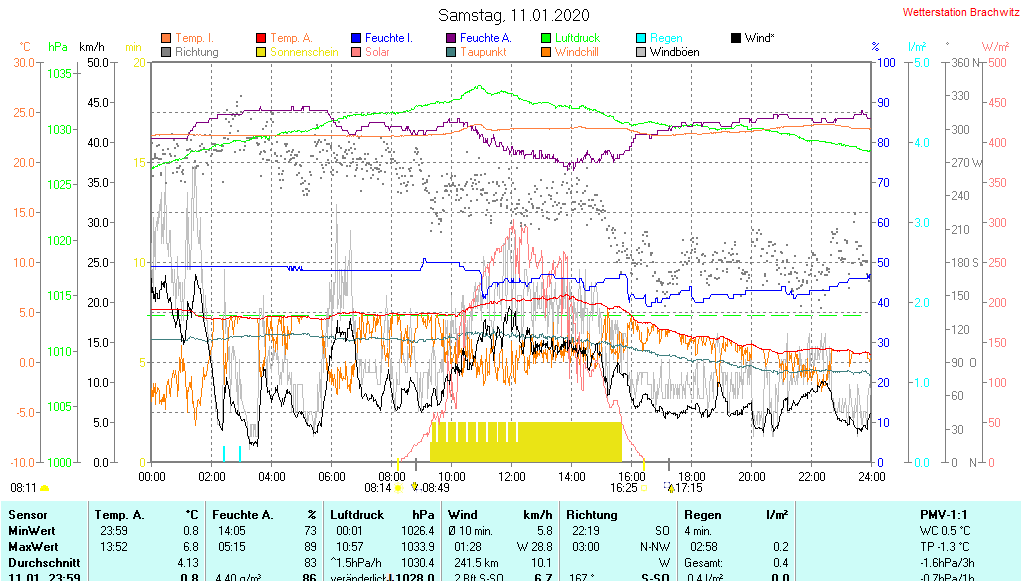This screenshot has width=1021, height=581.
Task: Click the yellow sunshine duration bar
Action: pos(525,441)
